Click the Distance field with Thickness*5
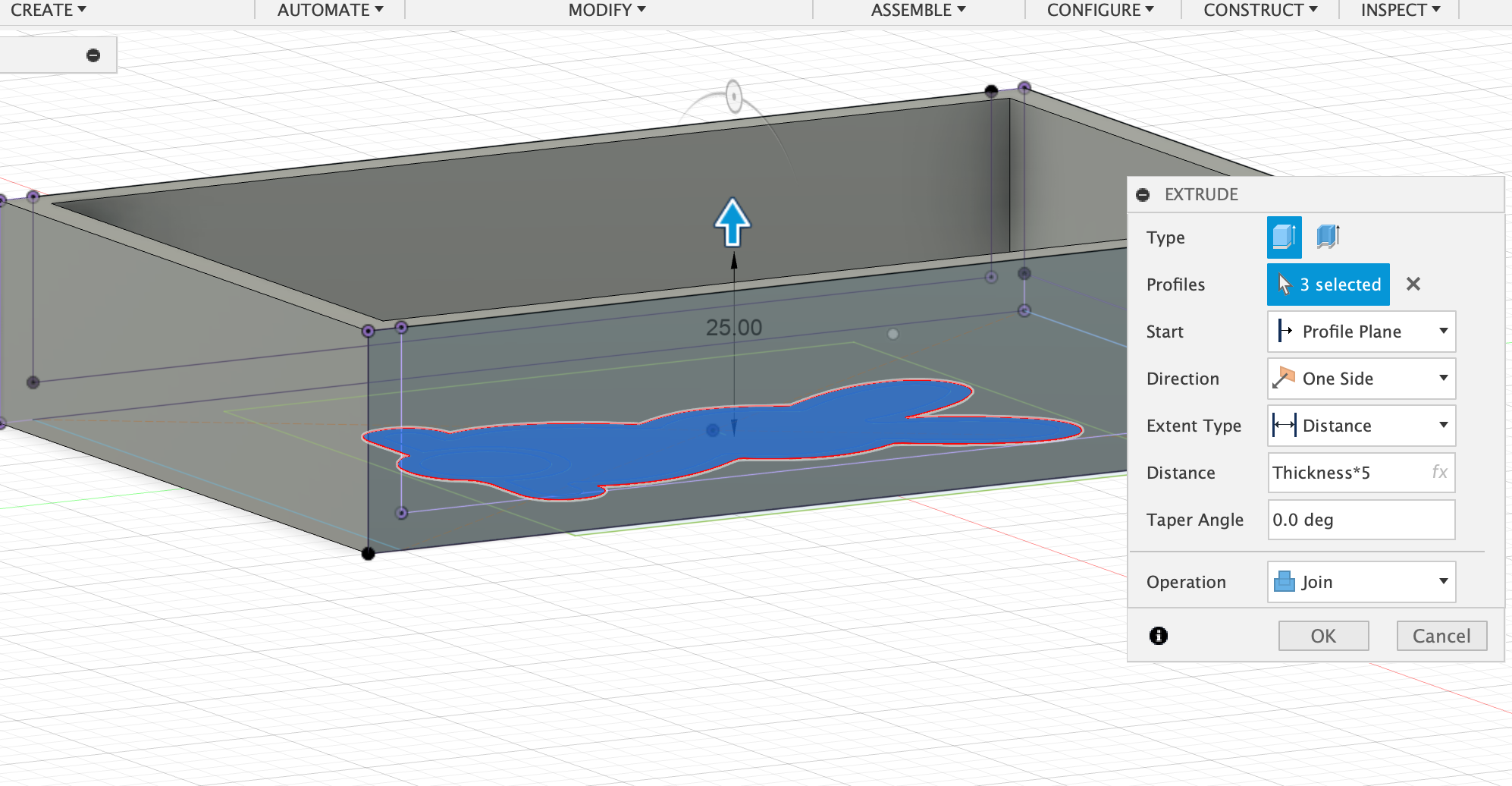Screen dimensions: 1512x786 pyautogui.click(x=1361, y=473)
